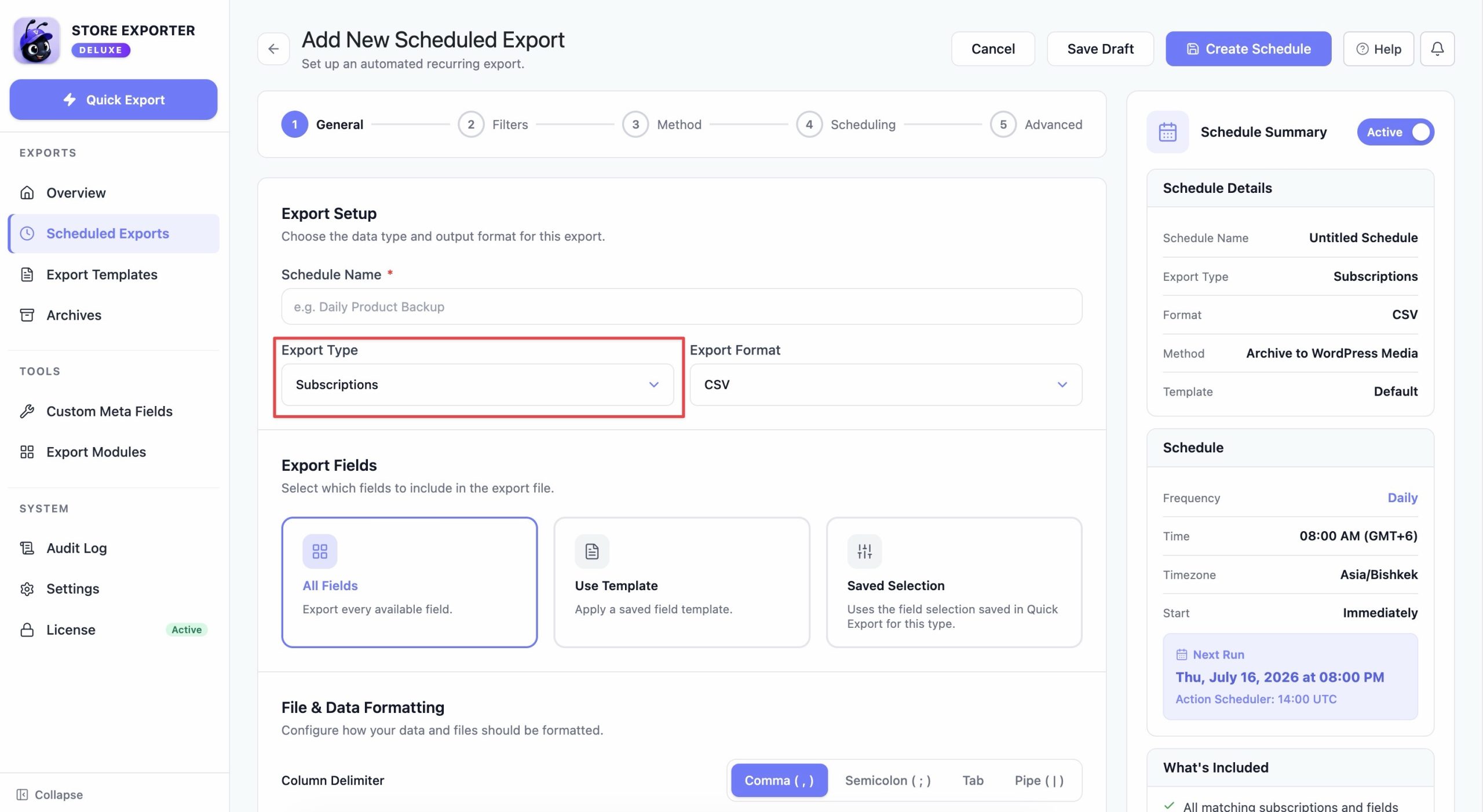Screen dimensions: 1483x812
Task: Select the Use Template option card
Action: (x=682, y=582)
